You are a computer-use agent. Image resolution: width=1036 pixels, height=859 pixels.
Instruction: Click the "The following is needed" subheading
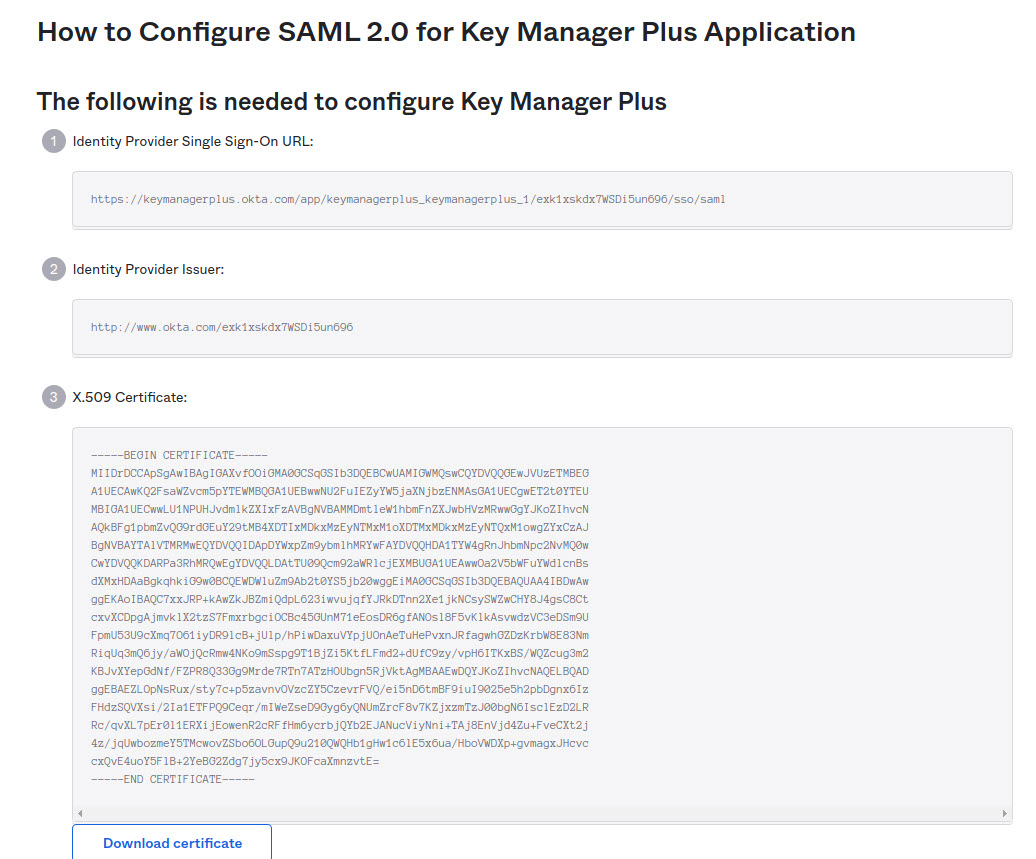pos(351,101)
